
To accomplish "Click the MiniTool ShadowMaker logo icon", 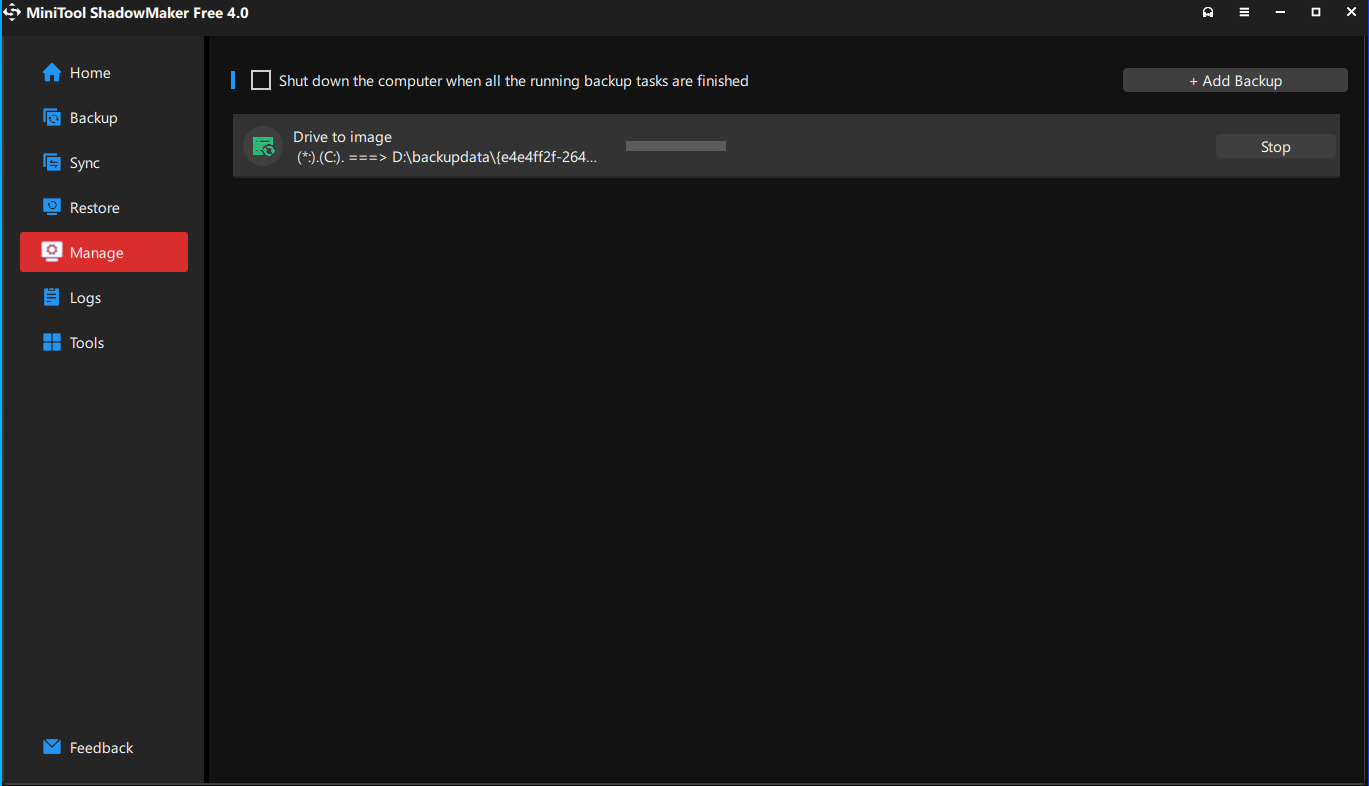I will pyautogui.click(x=13, y=13).
